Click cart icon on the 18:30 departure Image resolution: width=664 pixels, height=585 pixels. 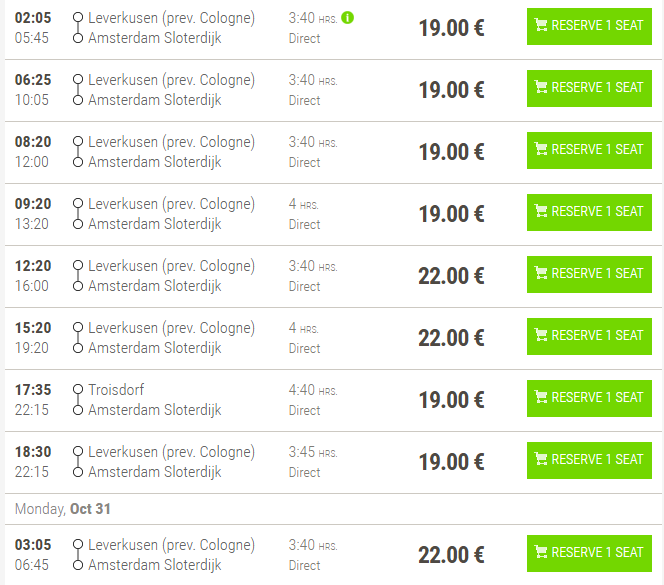click(x=541, y=460)
